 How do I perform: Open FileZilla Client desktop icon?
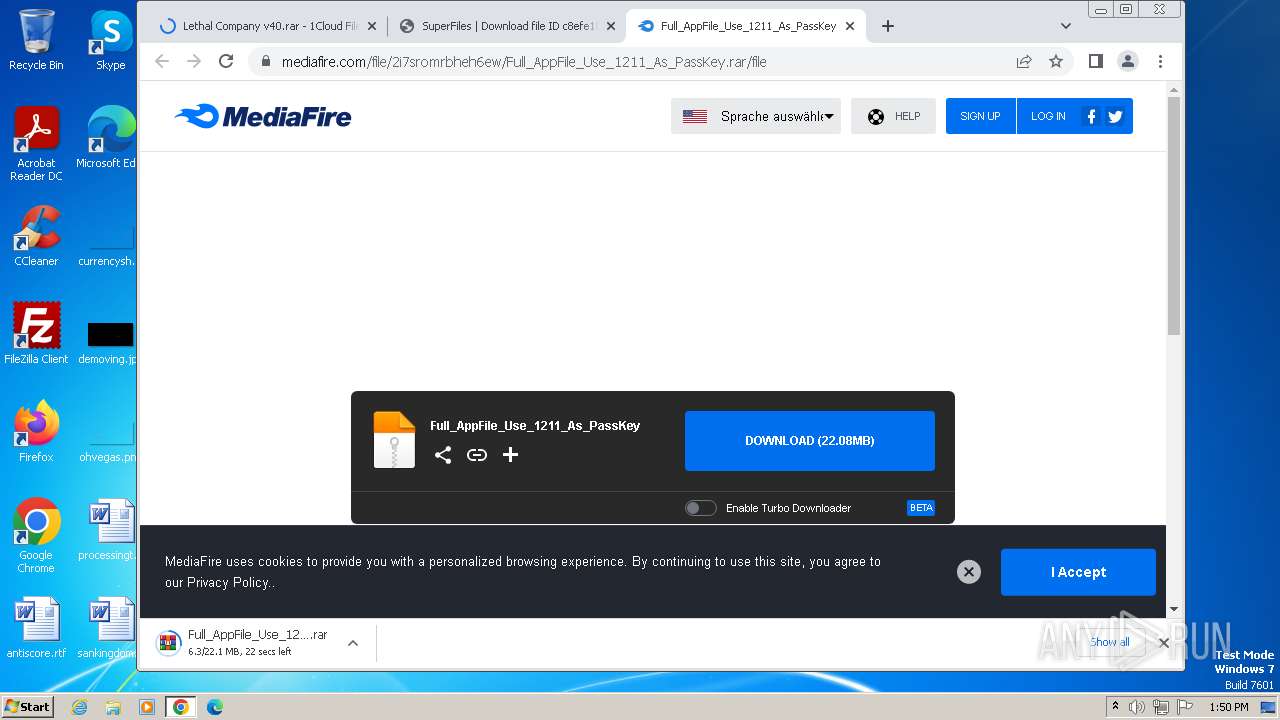tap(36, 333)
